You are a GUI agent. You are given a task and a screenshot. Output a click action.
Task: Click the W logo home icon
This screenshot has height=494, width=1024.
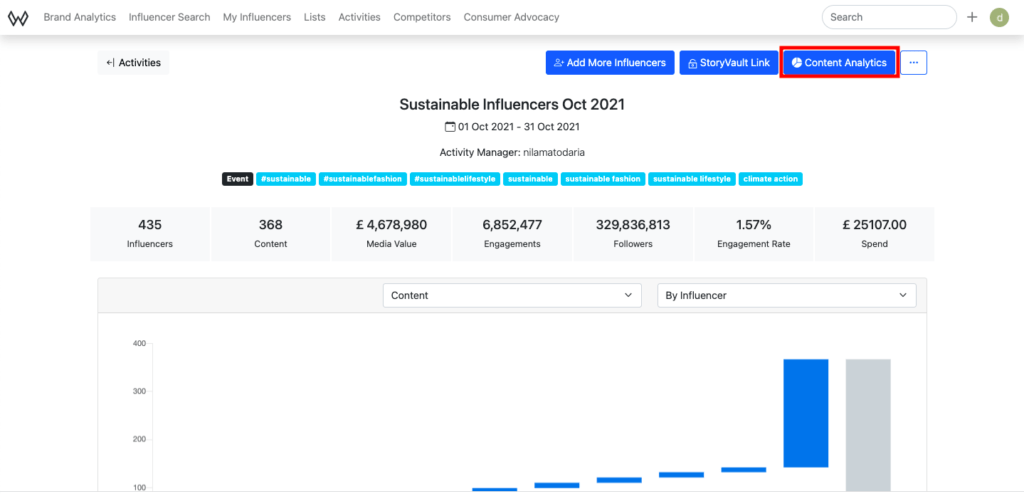pos(18,18)
